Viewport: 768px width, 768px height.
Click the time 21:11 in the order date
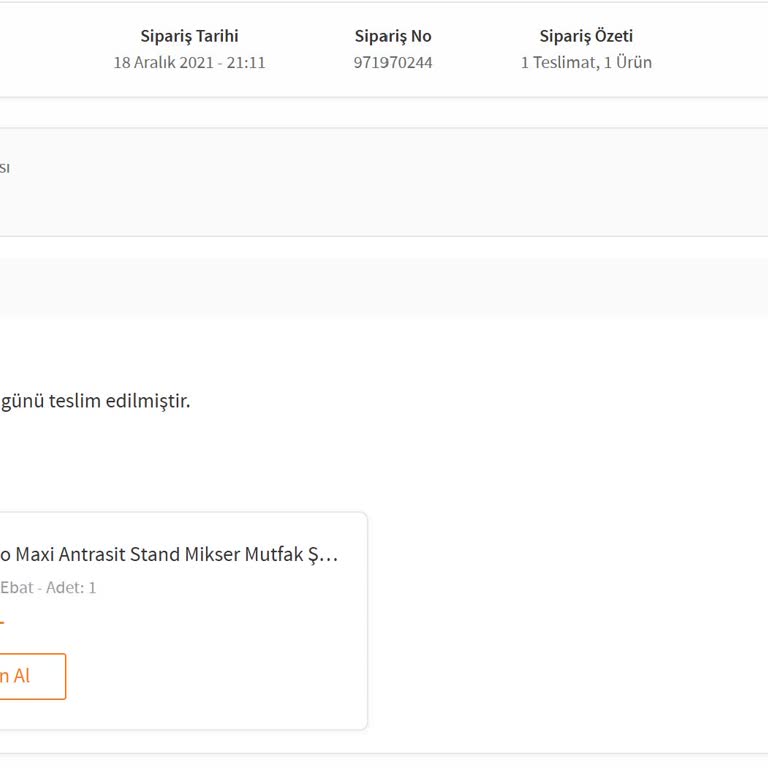(x=246, y=62)
